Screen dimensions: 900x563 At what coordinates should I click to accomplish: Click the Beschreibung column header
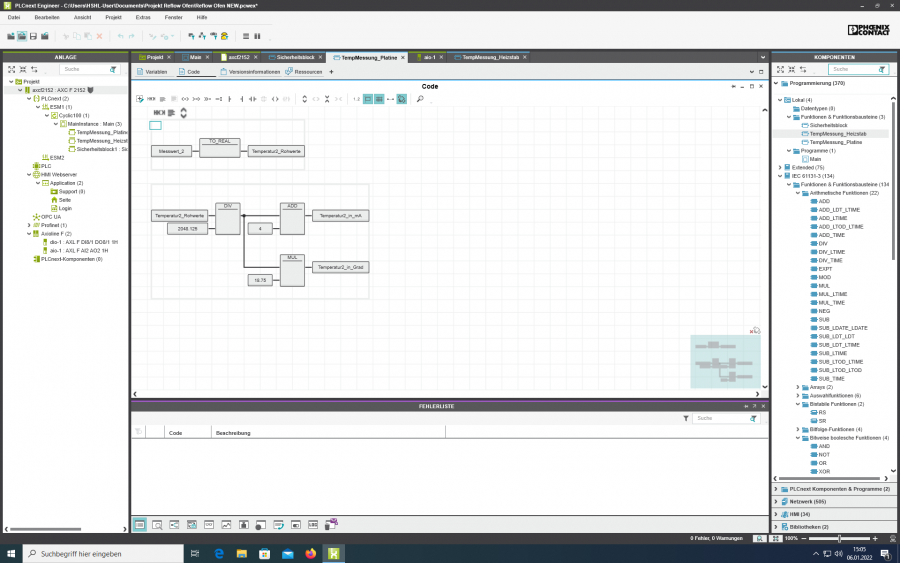click(x=233, y=433)
